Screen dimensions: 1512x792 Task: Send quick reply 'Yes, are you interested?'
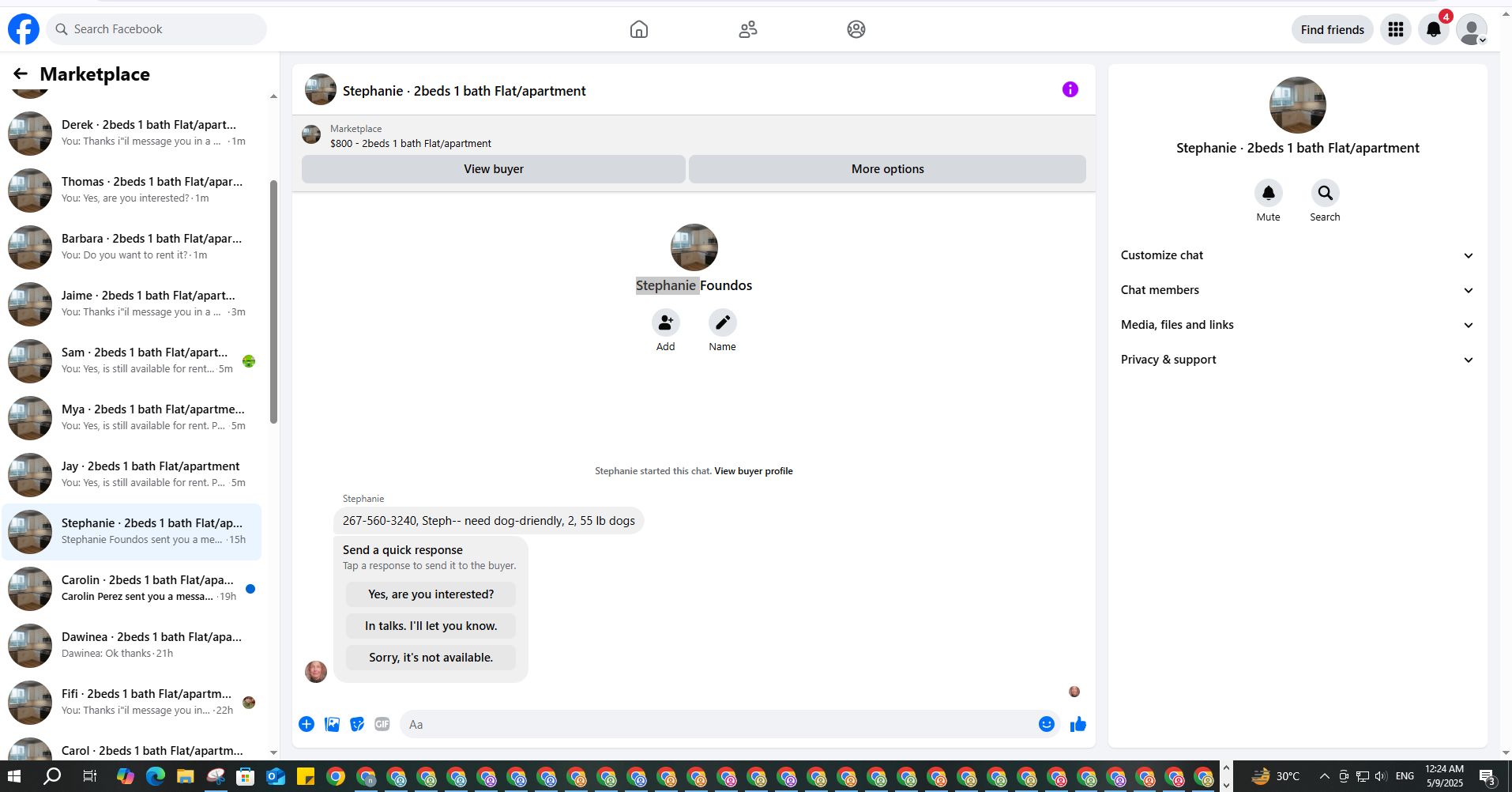(x=431, y=594)
